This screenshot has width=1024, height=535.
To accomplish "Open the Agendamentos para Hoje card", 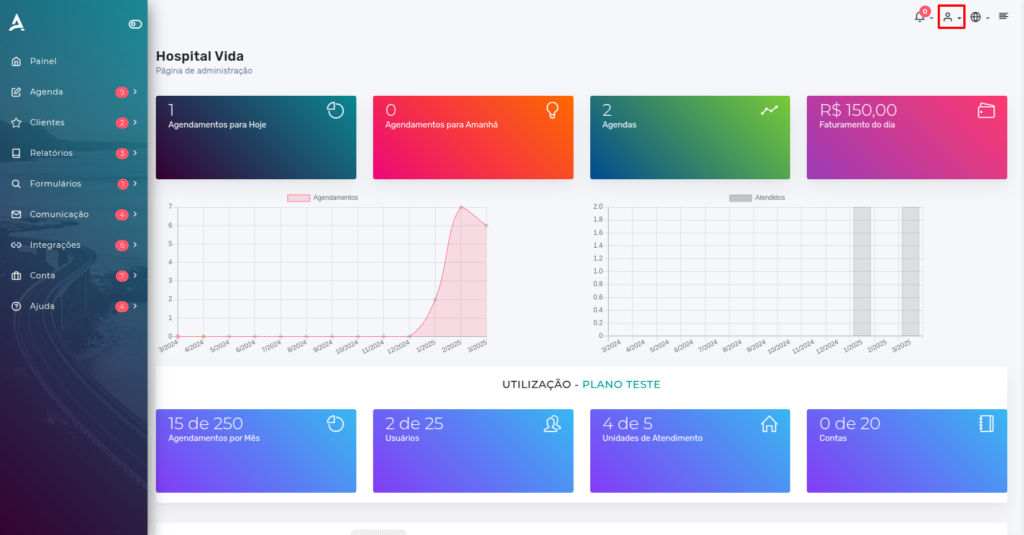I will [x=256, y=137].
